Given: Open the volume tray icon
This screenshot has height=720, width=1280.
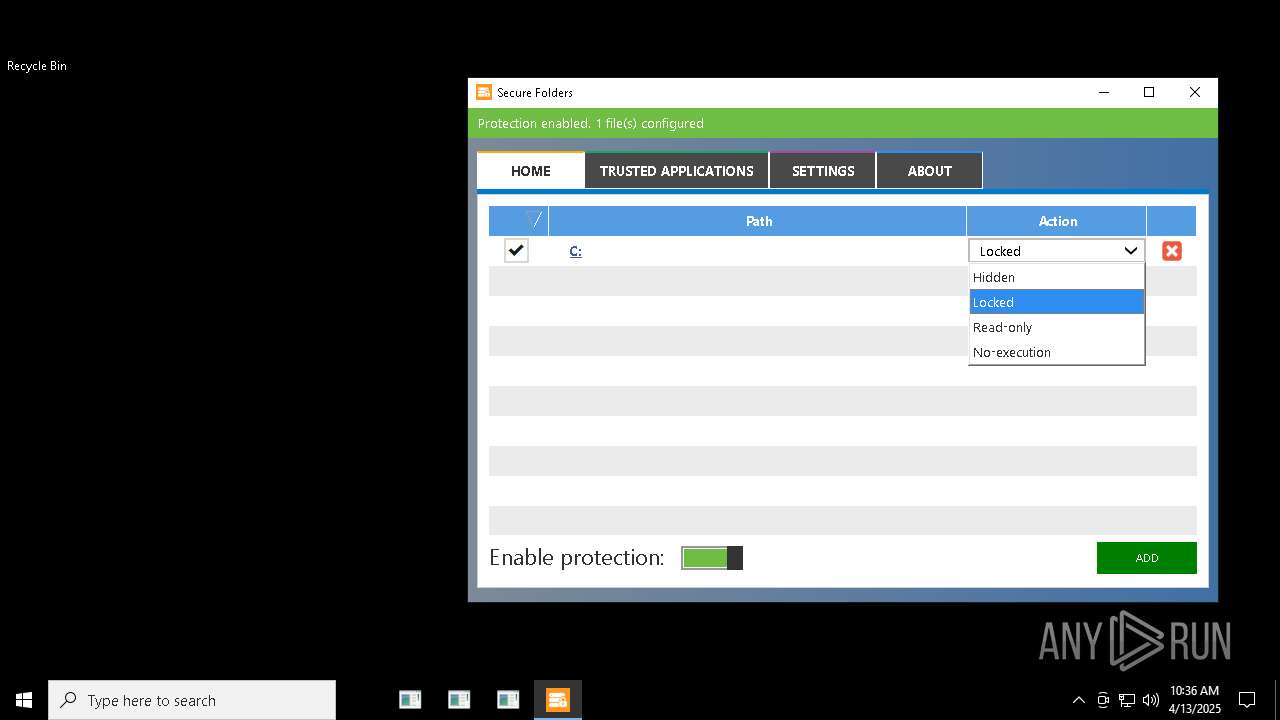Looking at the screenshot, I should (x=1151, y=700).
